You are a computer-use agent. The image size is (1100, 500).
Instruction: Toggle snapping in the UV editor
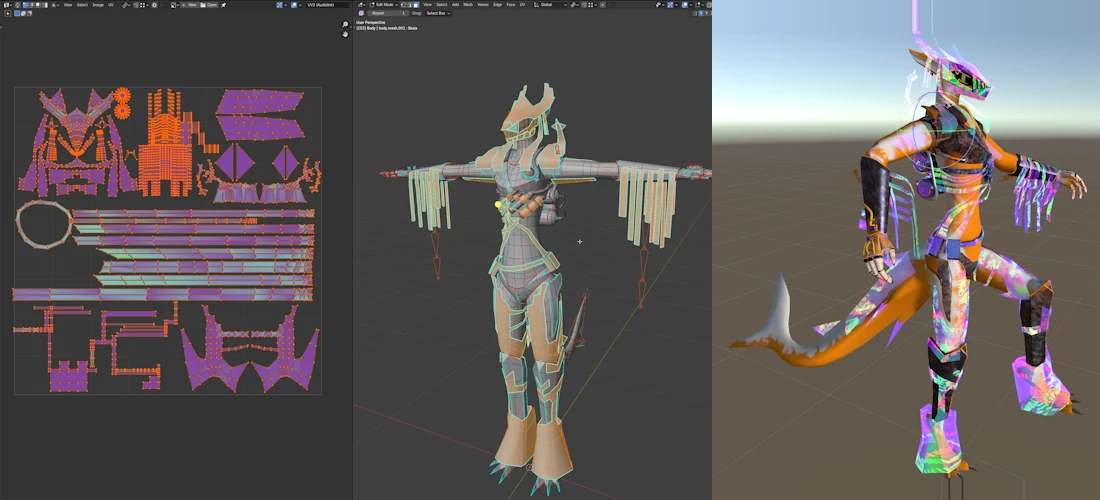click(x=135, y=5)
